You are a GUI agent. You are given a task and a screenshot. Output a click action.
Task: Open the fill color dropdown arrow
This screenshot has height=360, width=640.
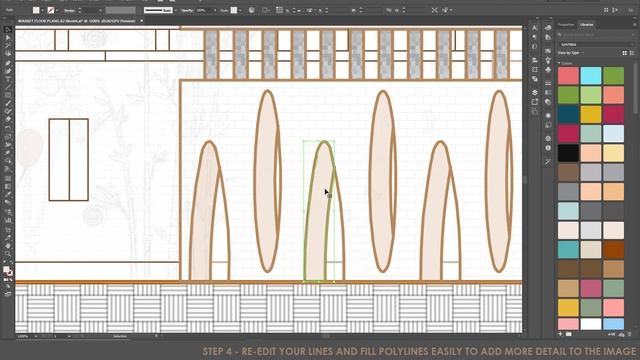pos(42,10)
